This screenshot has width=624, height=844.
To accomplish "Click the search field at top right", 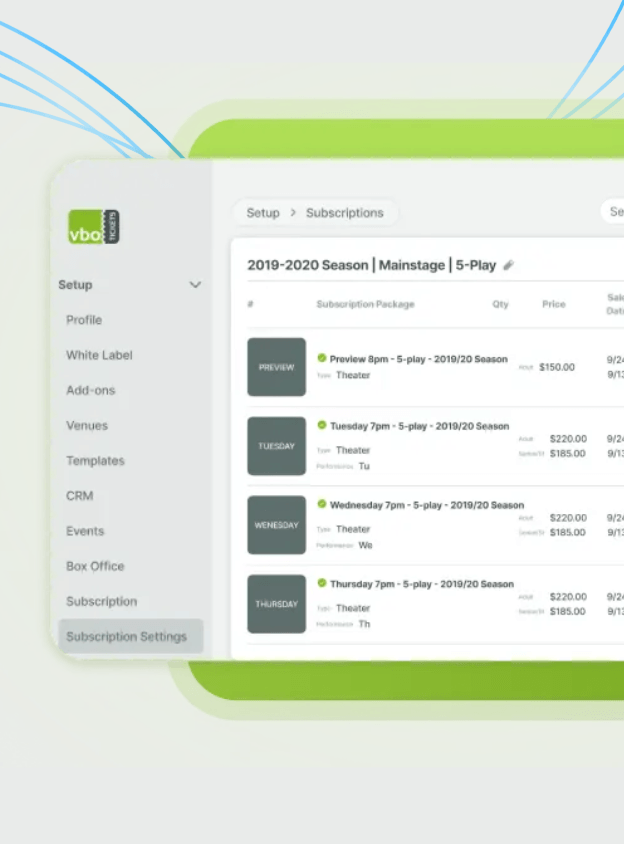I will [x=614, y=212].
